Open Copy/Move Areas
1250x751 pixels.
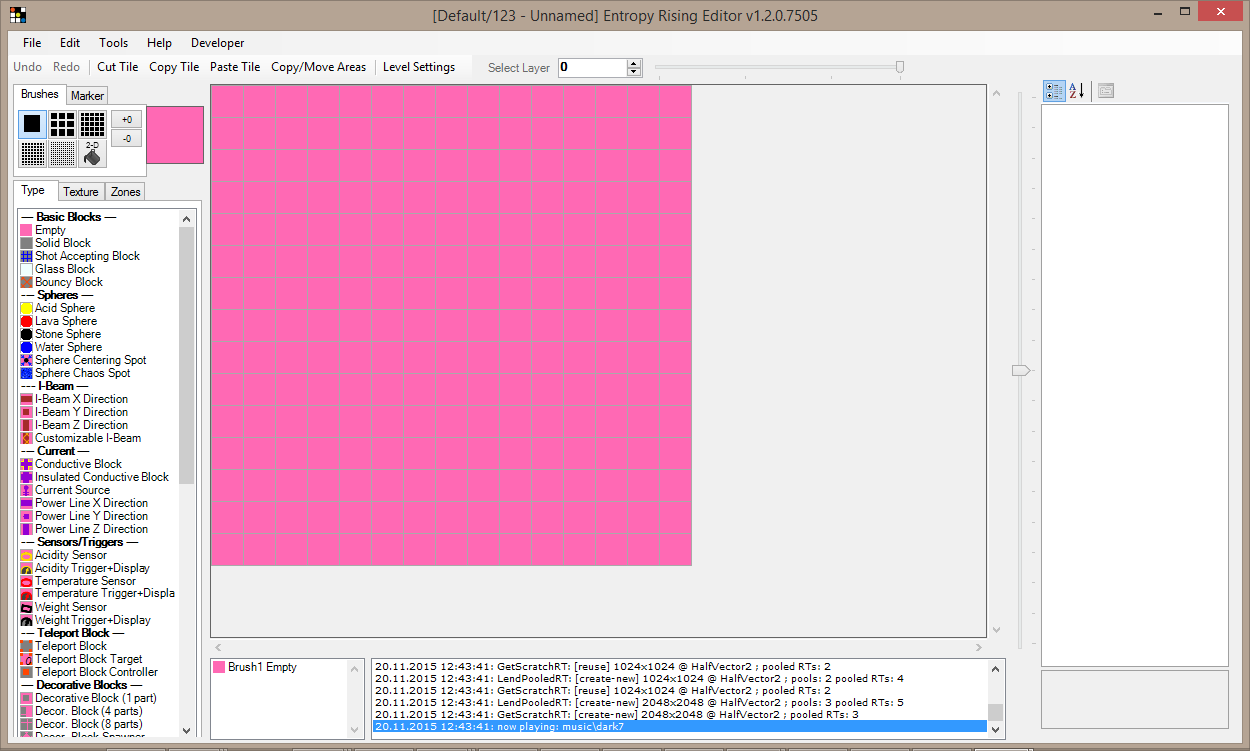click(318, 67)
